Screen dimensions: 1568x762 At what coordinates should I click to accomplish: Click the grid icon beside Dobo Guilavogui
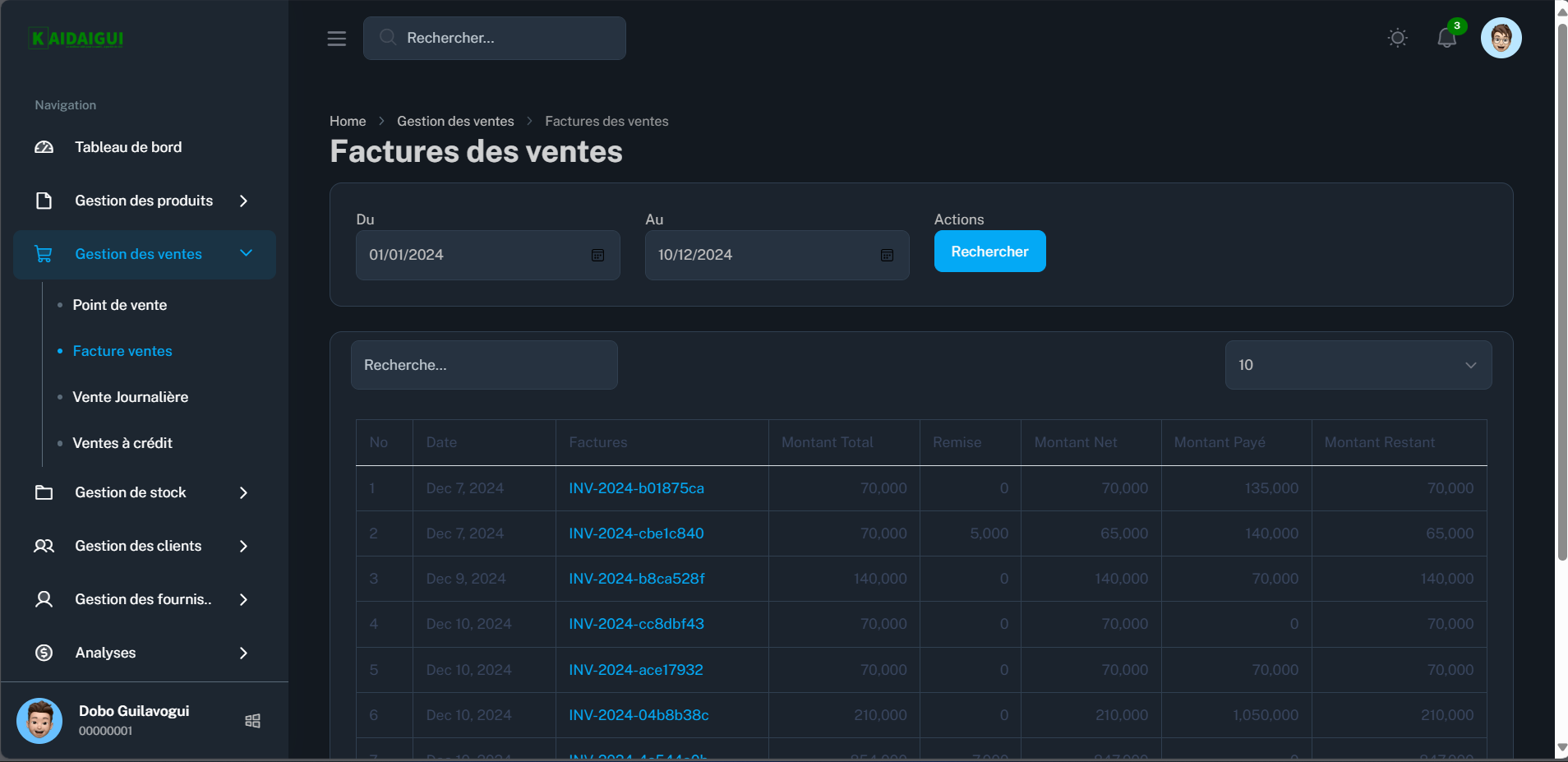(252, 721)
